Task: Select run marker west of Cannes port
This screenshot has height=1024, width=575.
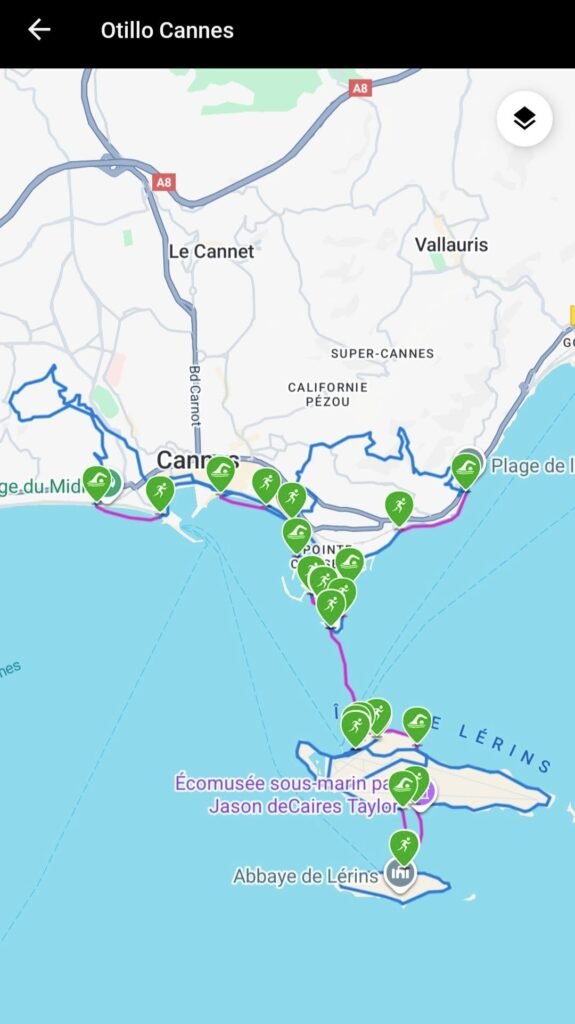Action: tap(160, 492)
